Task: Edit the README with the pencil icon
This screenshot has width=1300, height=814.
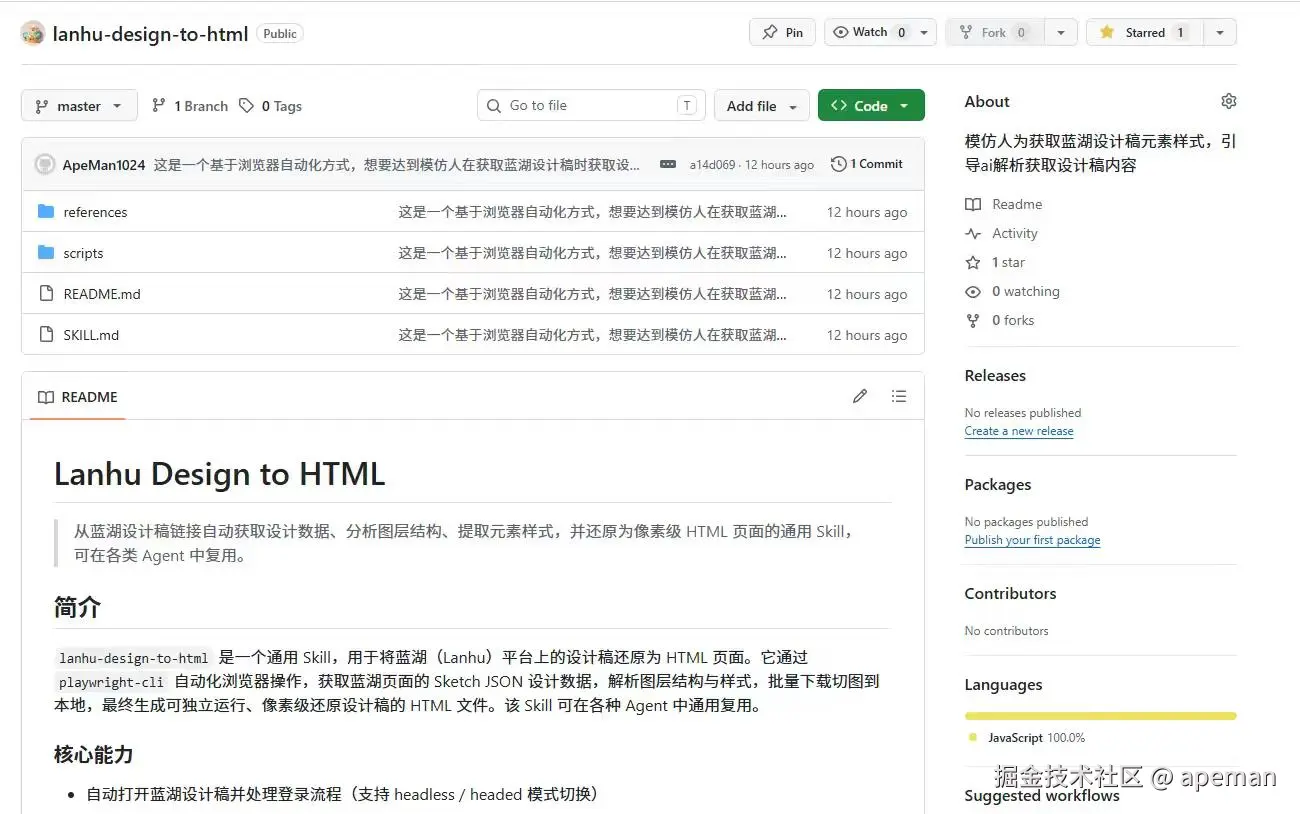Action: click(859, 396)
